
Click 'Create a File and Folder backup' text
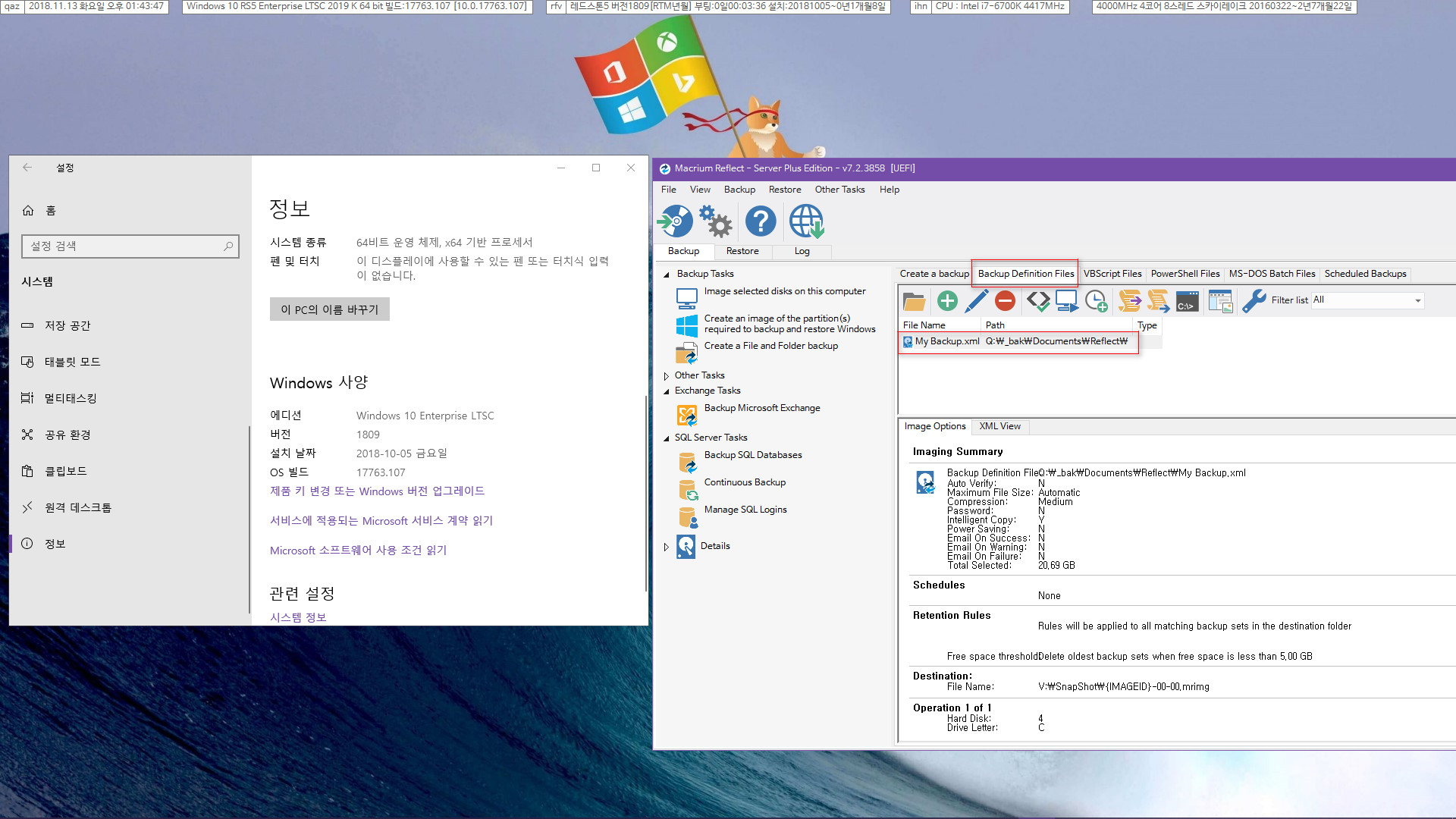[x=770, y=346]
